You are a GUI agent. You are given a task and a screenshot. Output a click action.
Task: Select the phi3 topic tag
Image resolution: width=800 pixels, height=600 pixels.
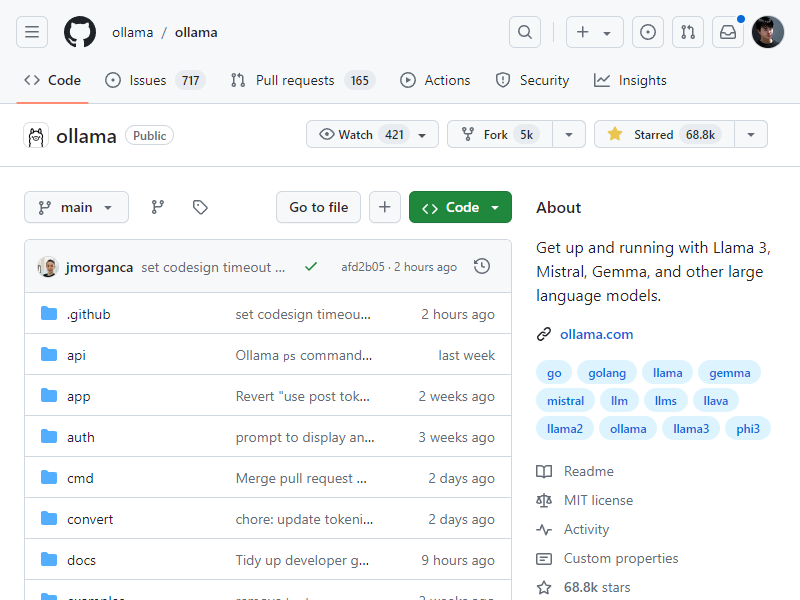coord(748,429)
